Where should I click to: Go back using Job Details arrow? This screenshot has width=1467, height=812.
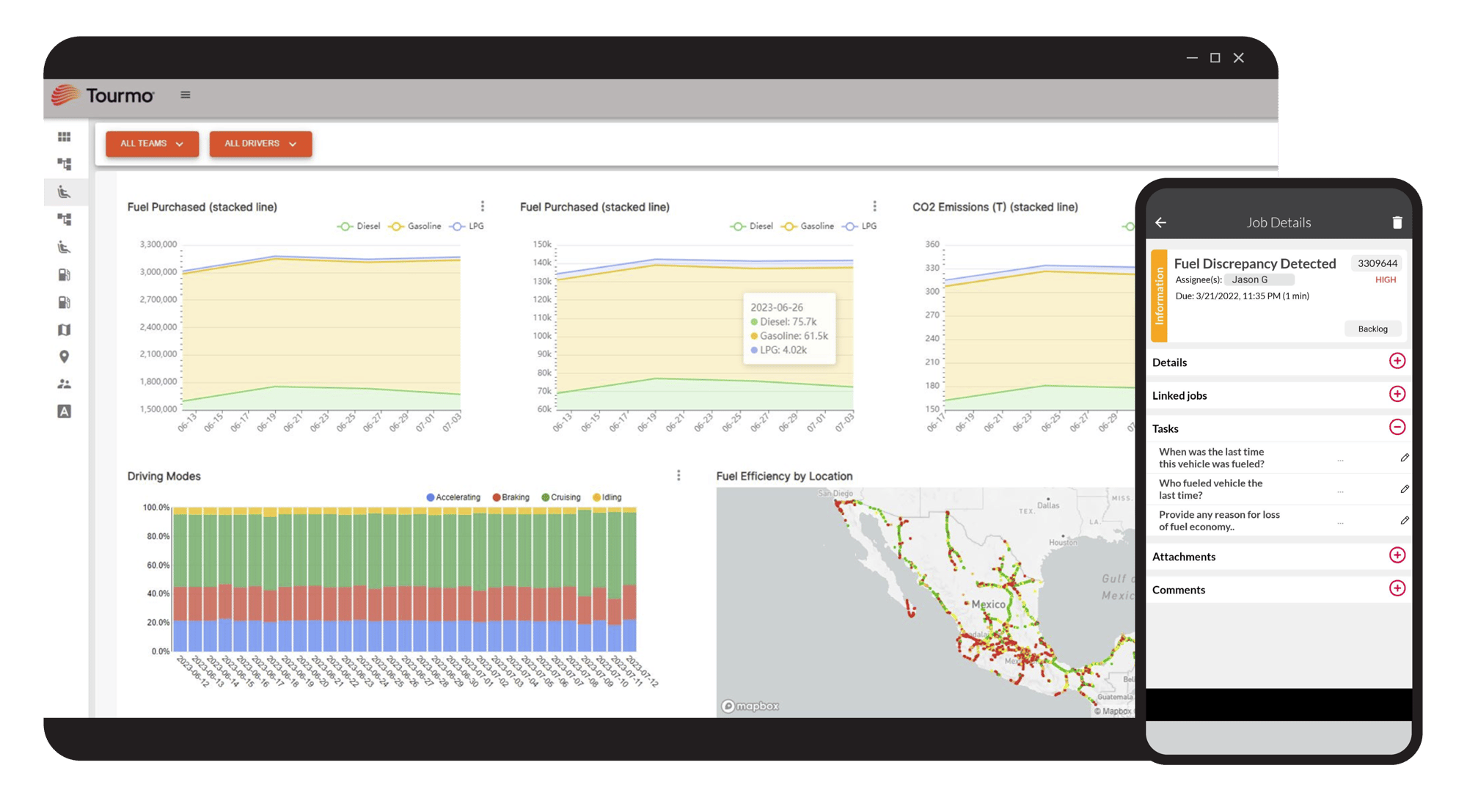[x=1160, y=222]
